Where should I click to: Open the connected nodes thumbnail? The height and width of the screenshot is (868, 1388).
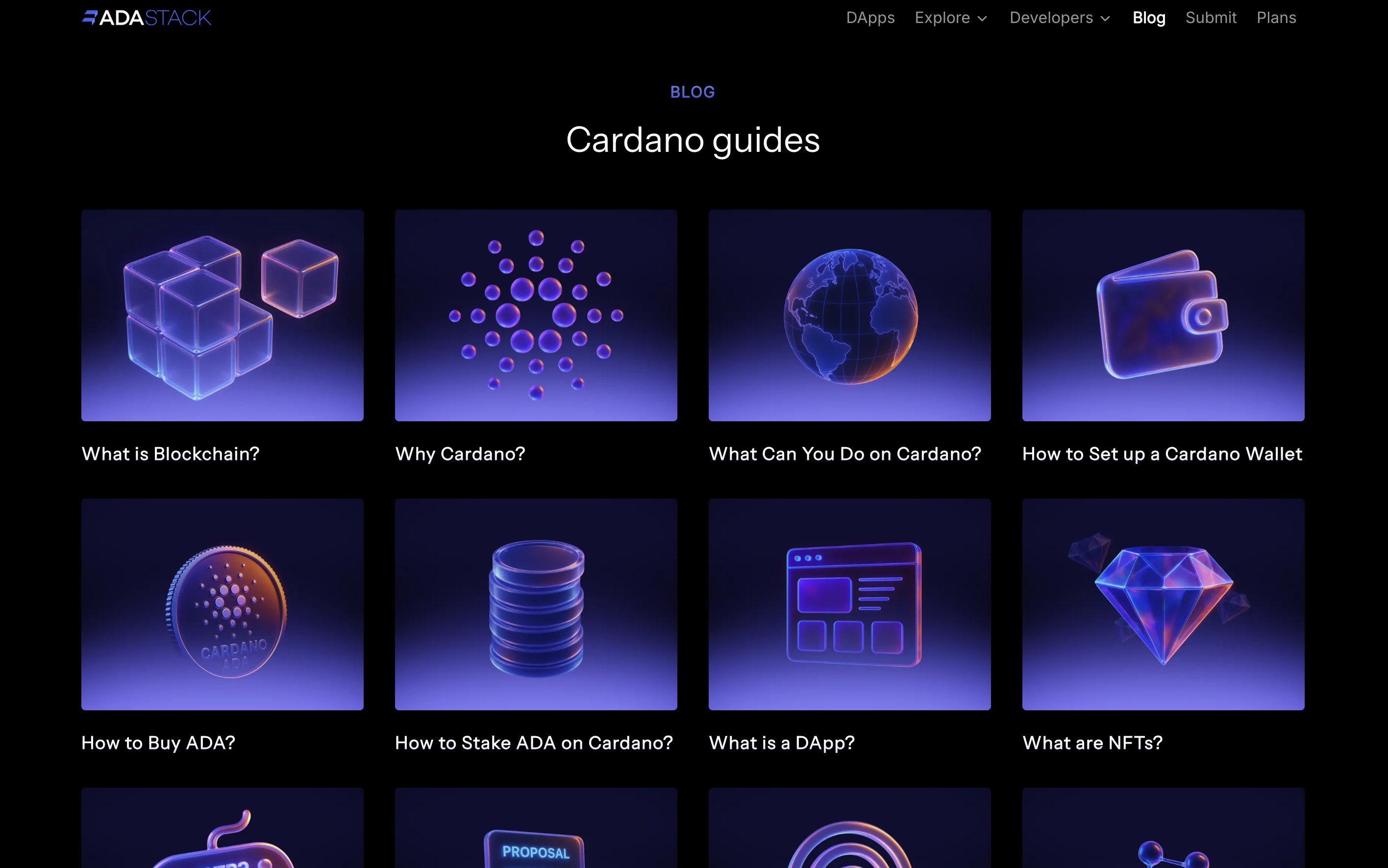pyautogui.click(x=1163, y=828)
